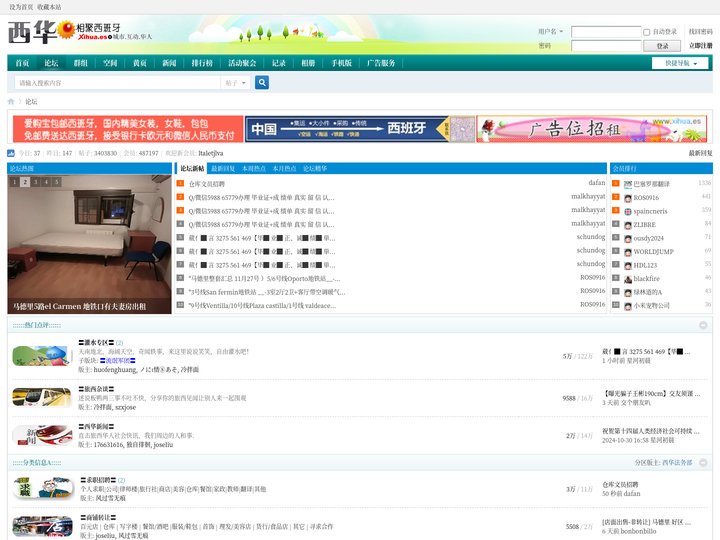Screen dimensions: 720x540
Task: Open the 商铺转让 forum icon
Action: click(42, 526)
